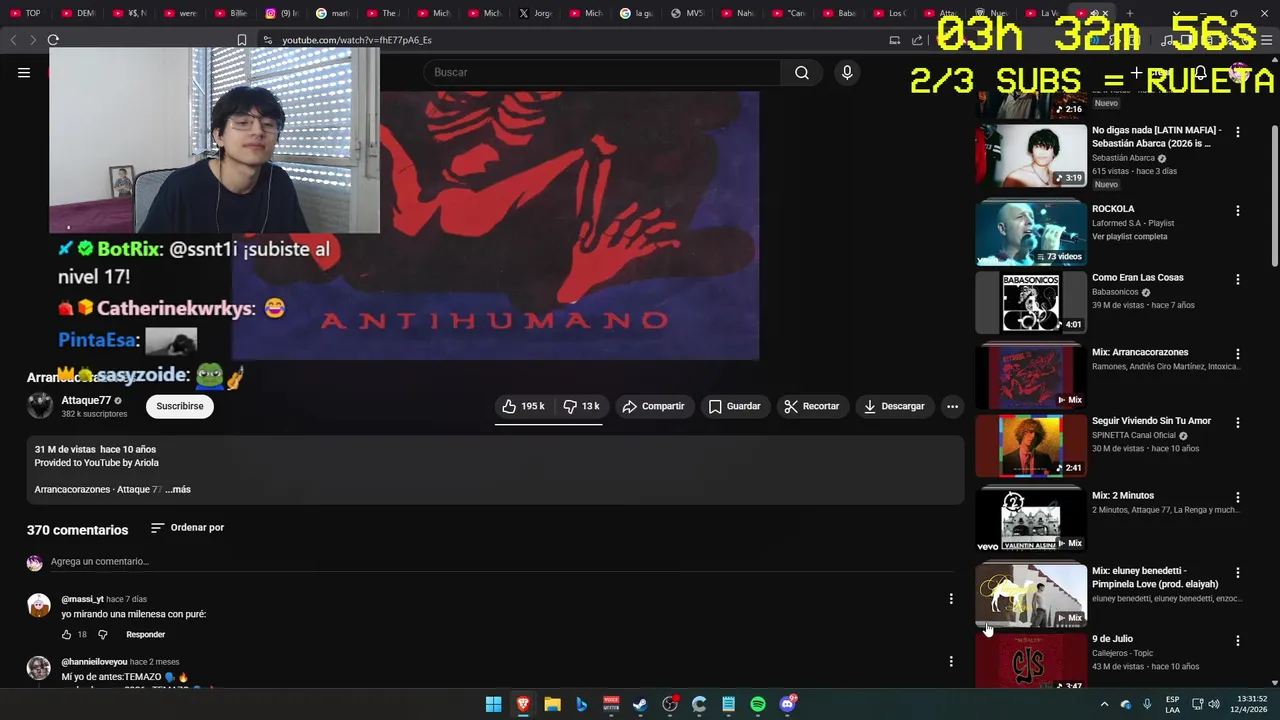Open options for Mix: 2 Minutos
The width and height of the screenshot is (1280, 720).
pos(1238,497)
